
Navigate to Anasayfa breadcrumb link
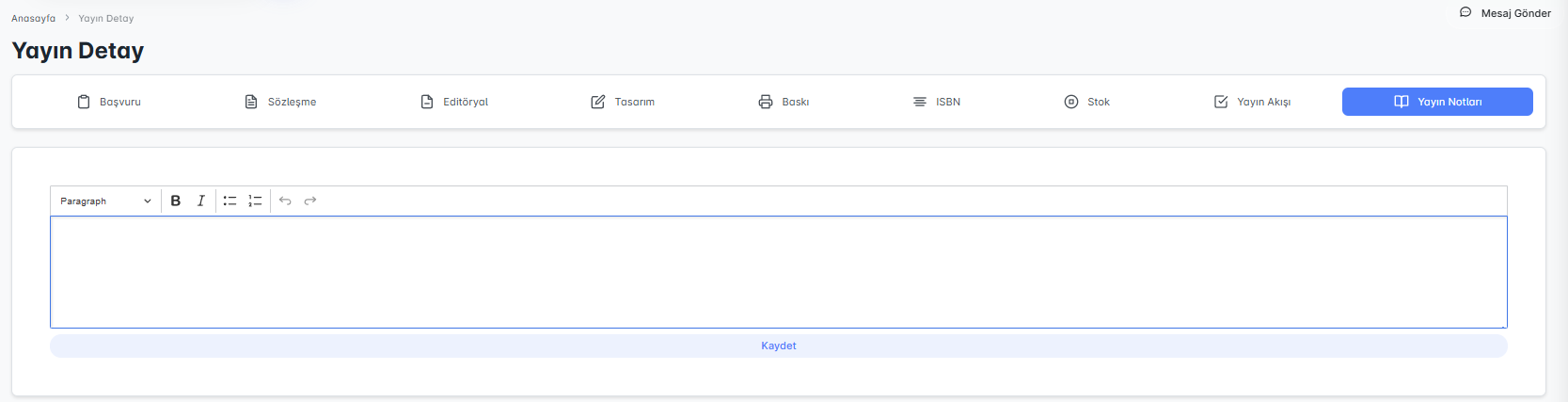[x=33, y=18]
